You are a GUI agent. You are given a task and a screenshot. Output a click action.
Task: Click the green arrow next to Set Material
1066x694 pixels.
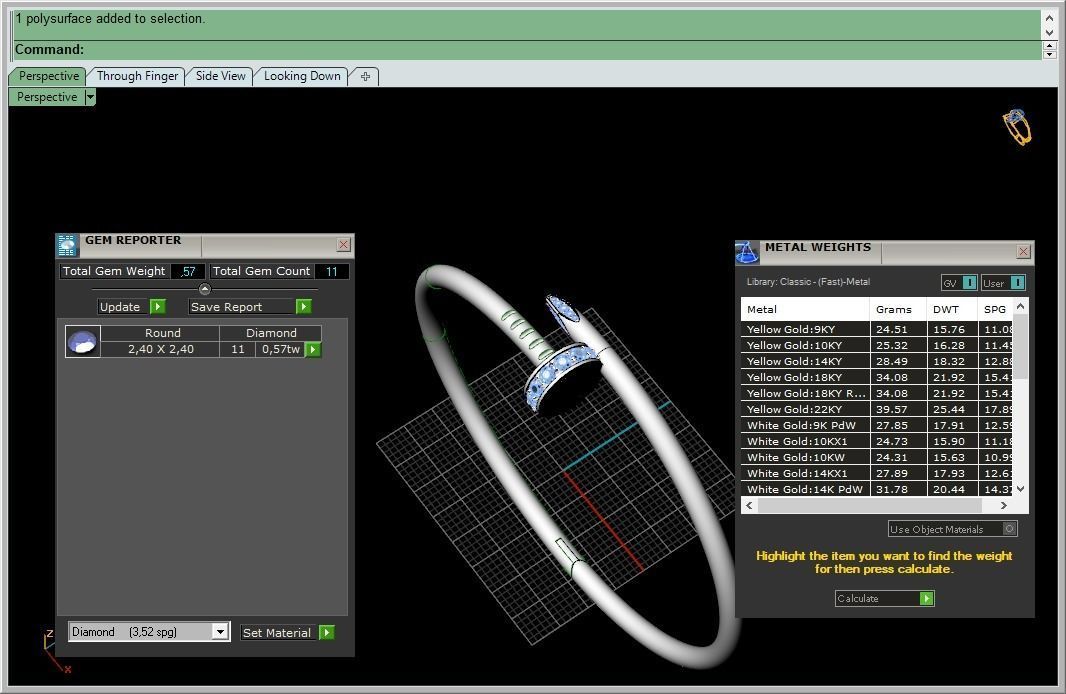point(327,633)
